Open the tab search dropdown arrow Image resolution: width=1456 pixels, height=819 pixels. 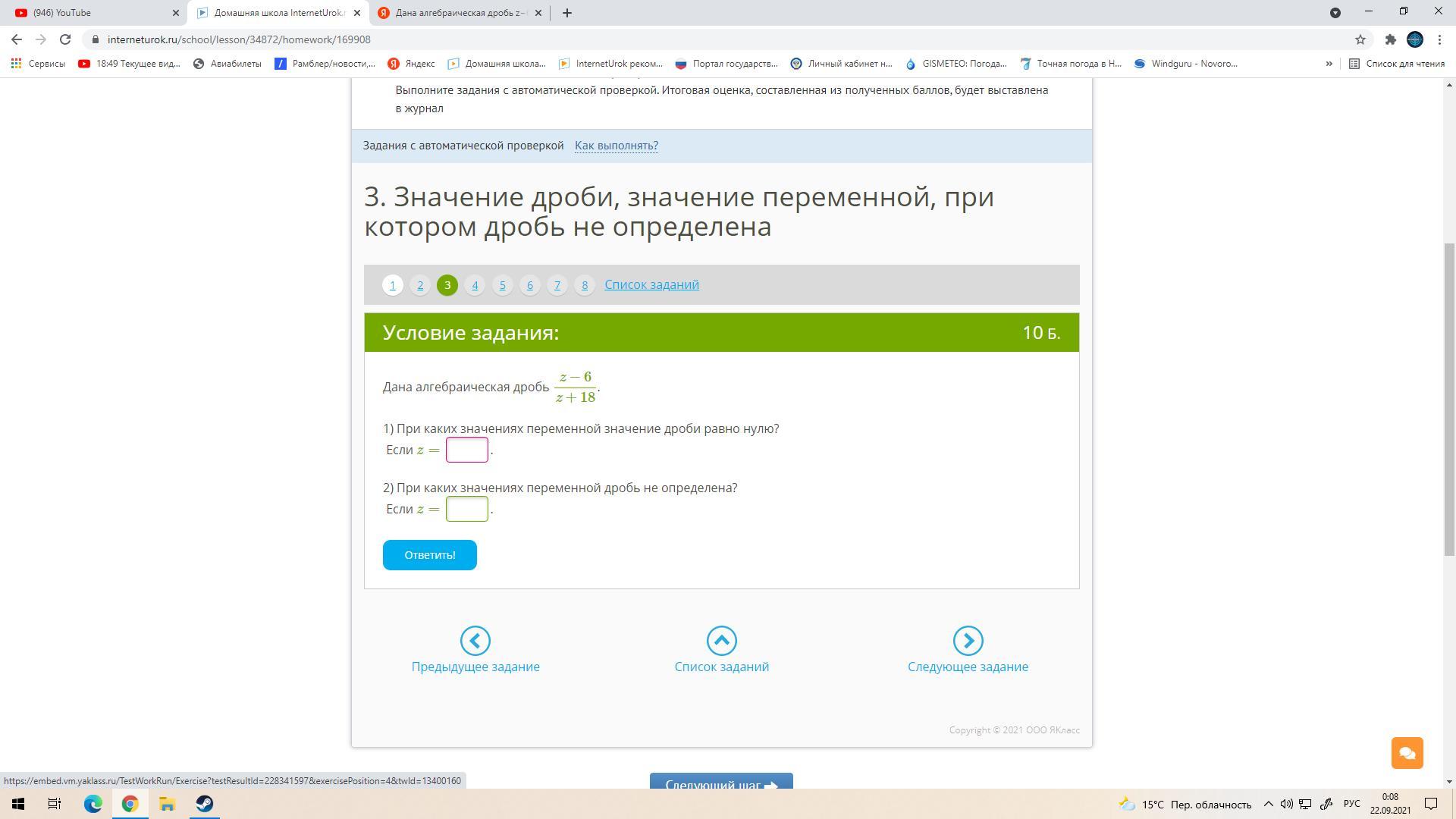point(1335,13)
